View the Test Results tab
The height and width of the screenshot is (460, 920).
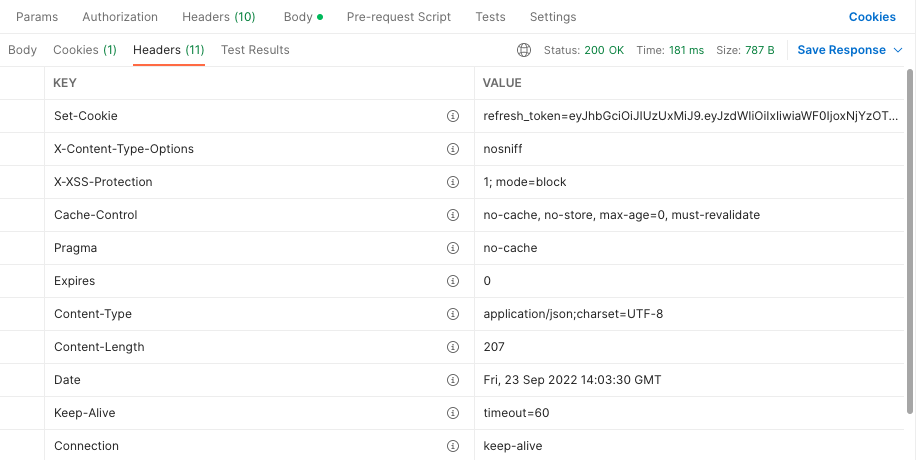pyautogui.click(x=255, y=50)
